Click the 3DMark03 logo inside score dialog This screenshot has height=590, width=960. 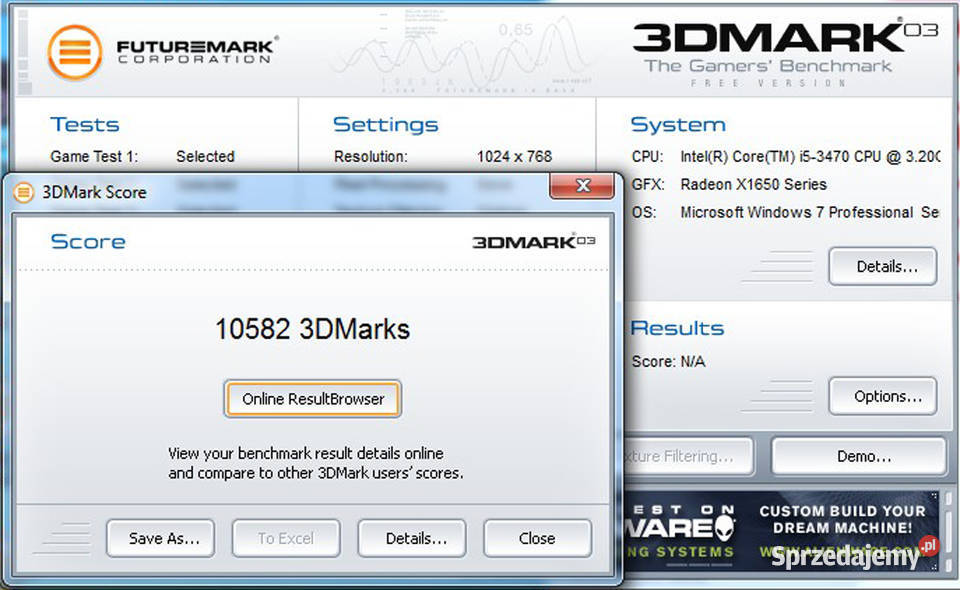click(x=533, y=242)
